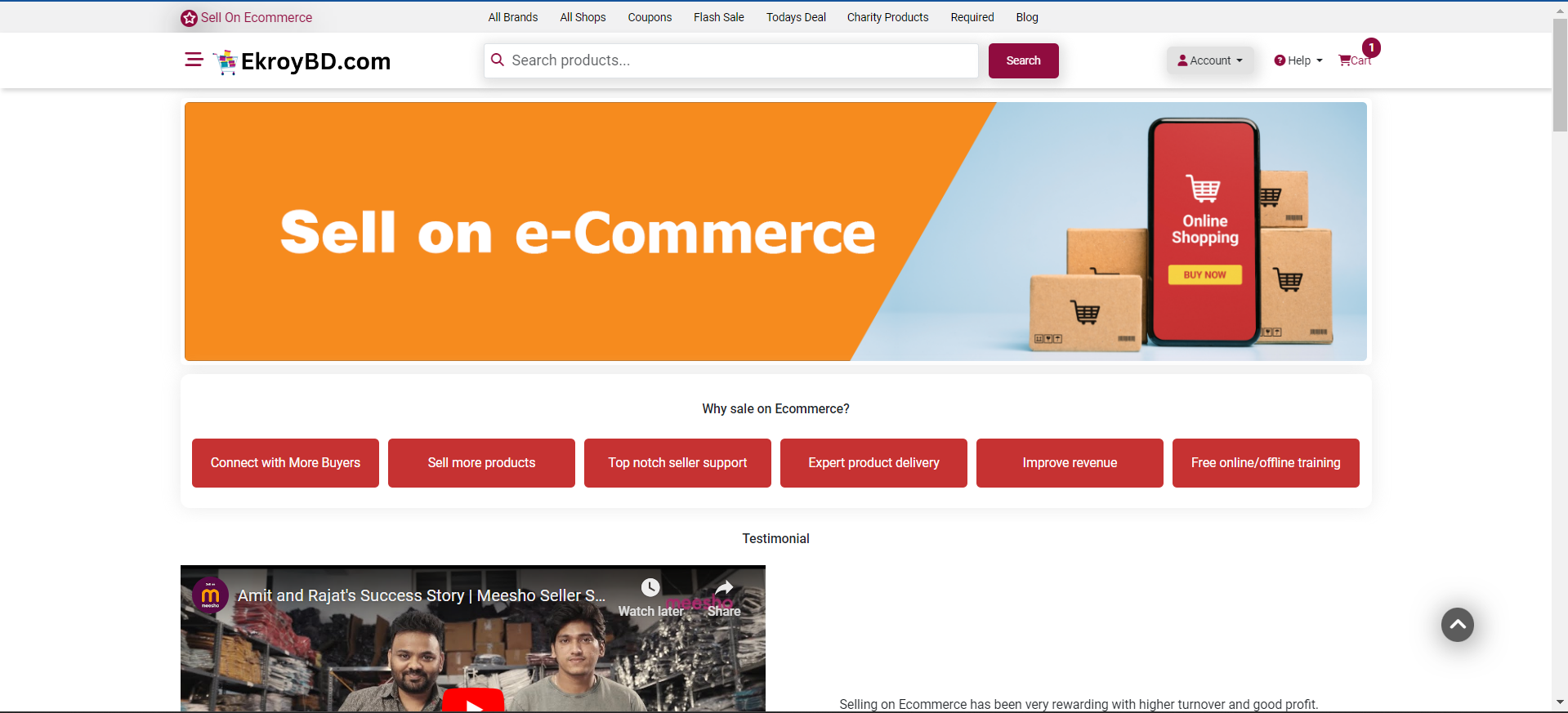Go to All Brands page
1568x713 pixels.
pos(513,17)
